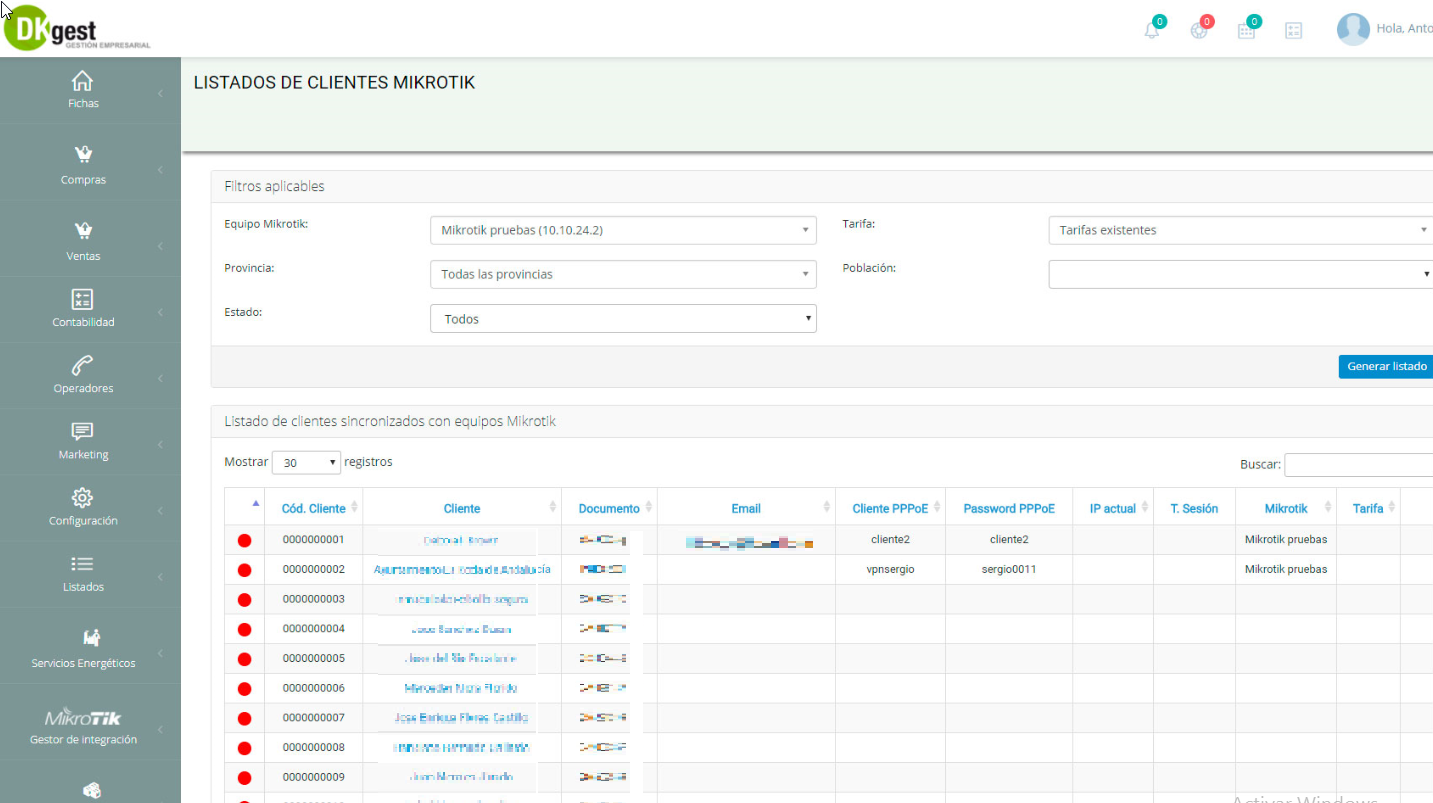Image resolution: width=1433 pixels, height=803 pixels.
Task: Sort by Cód. Cliente column
Action: pos(314,508)
